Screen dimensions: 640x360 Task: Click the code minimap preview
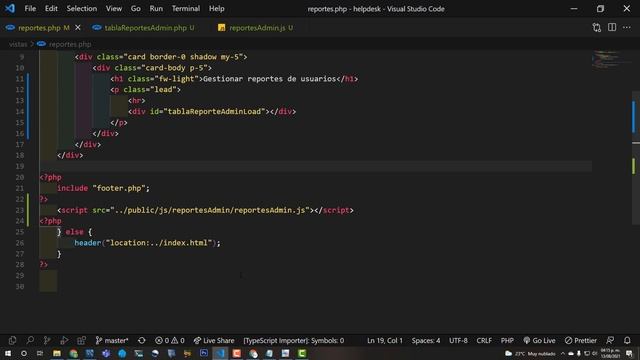tap(605, 60)
